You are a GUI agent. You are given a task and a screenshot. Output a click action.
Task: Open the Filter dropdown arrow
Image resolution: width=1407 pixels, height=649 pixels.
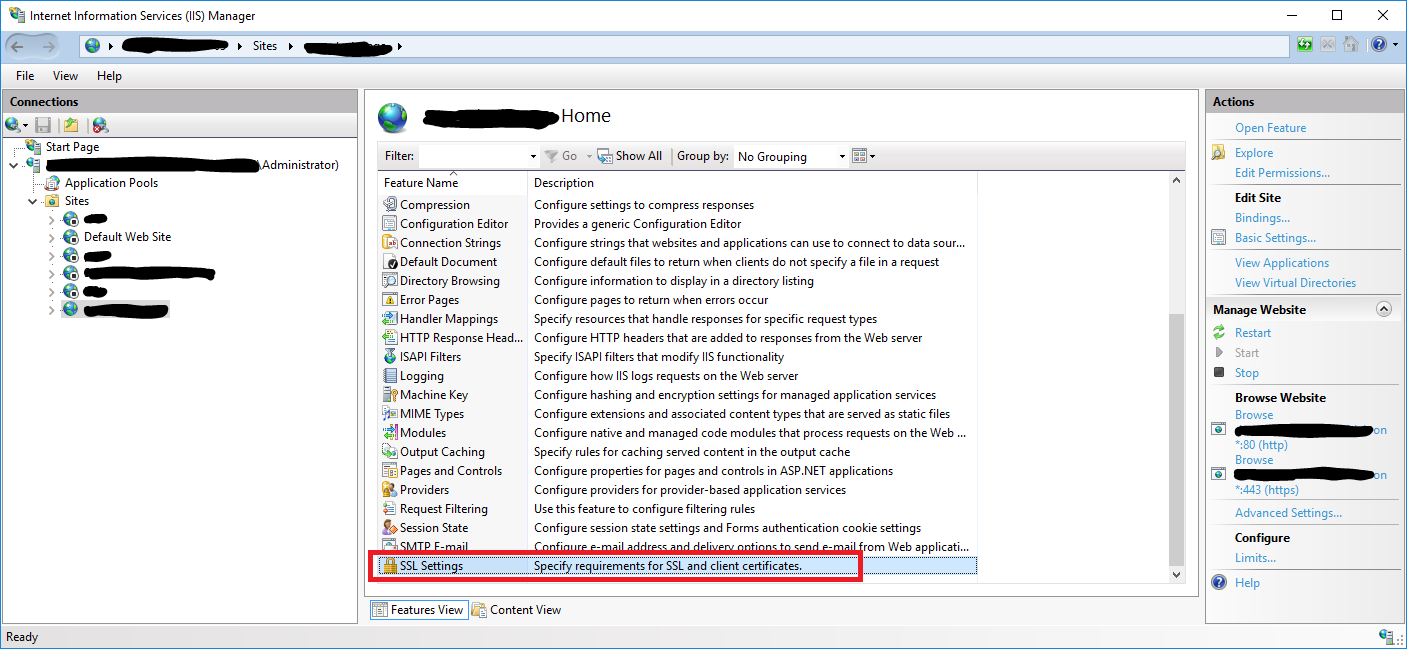[x=533, y=157]
